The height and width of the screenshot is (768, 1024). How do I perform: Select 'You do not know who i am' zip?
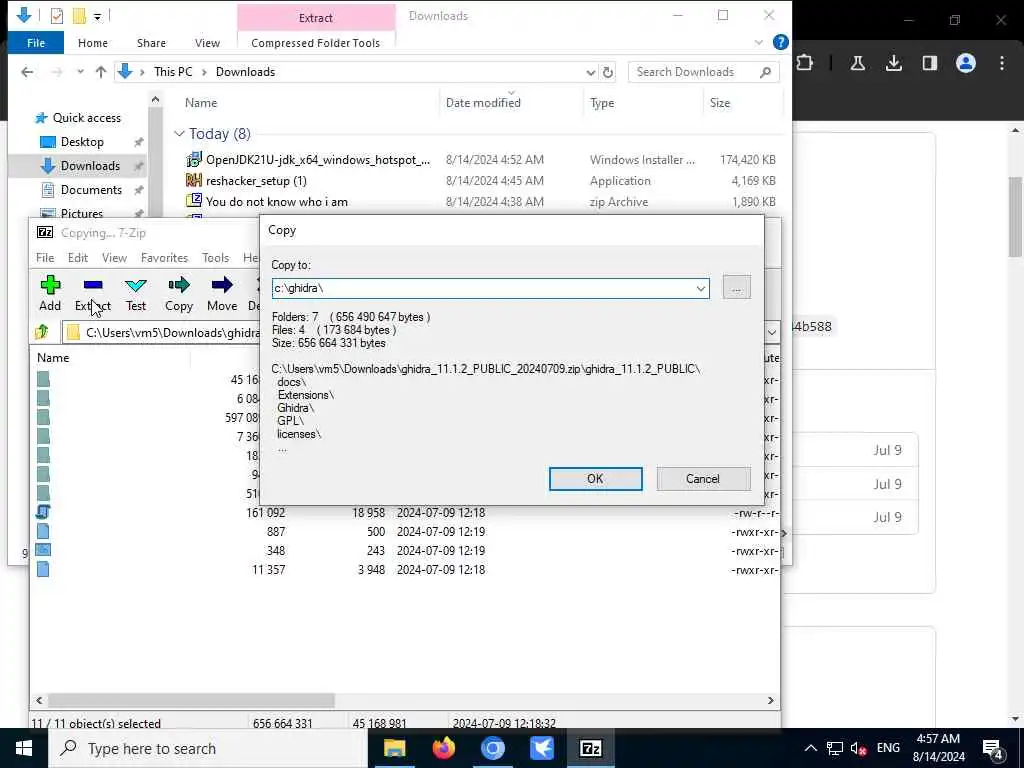tap(276, 202)
